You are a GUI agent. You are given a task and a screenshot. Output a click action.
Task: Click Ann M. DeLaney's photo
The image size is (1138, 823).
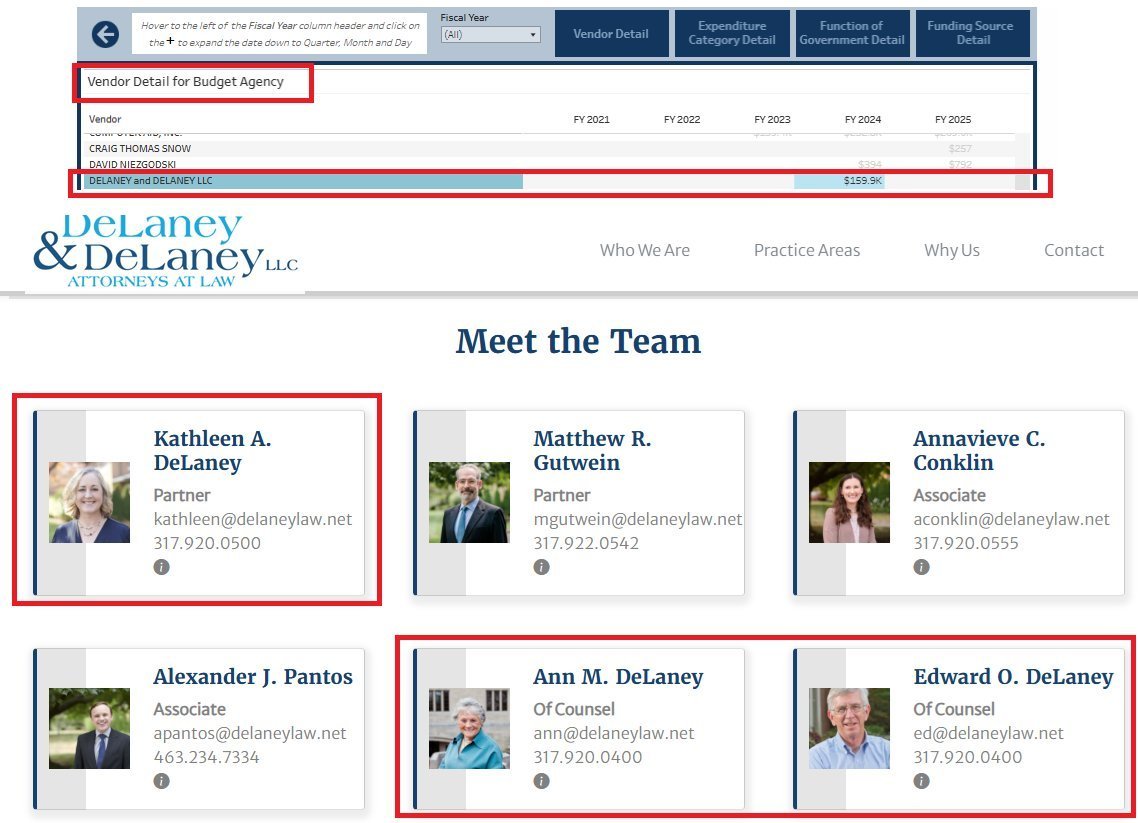[x=470, y=729]
